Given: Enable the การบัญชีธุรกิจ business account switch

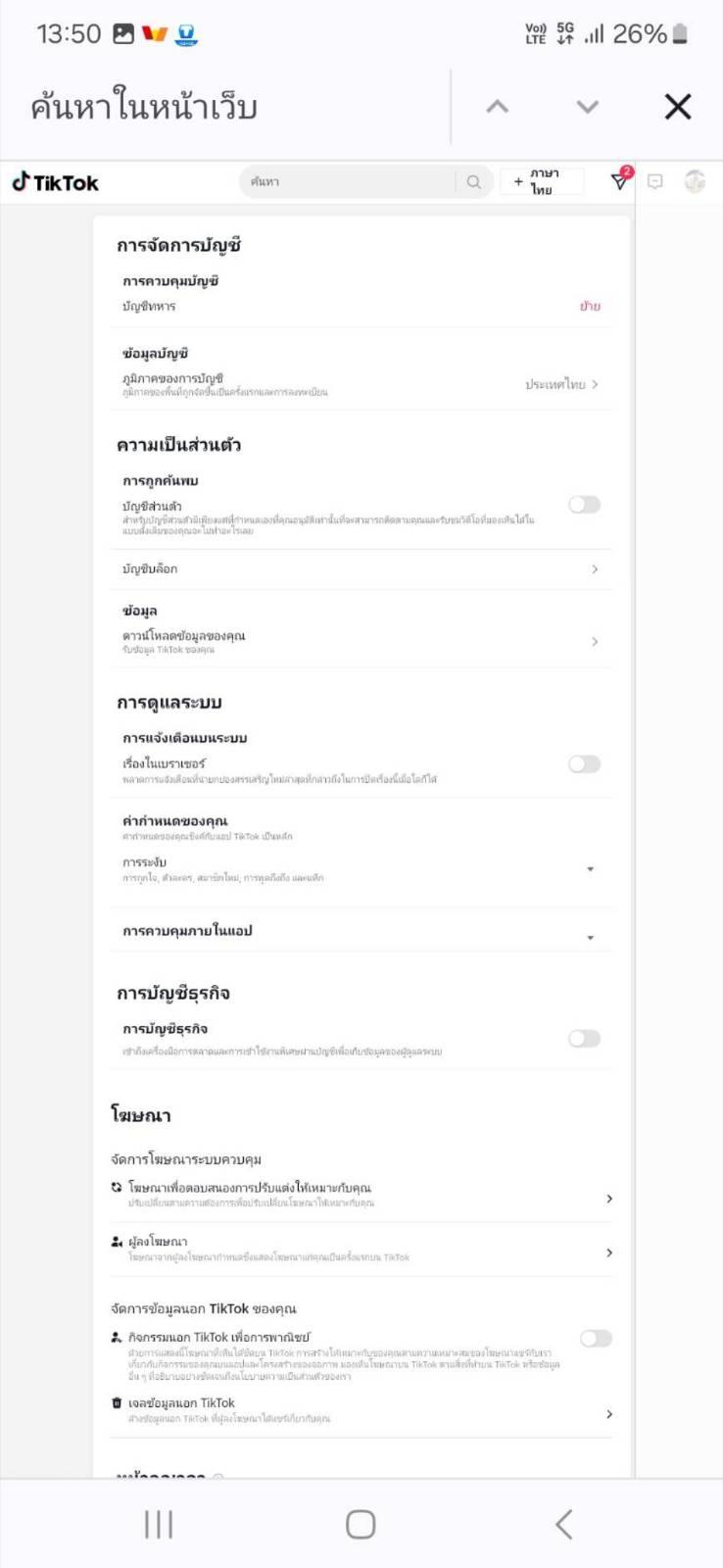Looking at the screenshot, I should point(584,1039).
